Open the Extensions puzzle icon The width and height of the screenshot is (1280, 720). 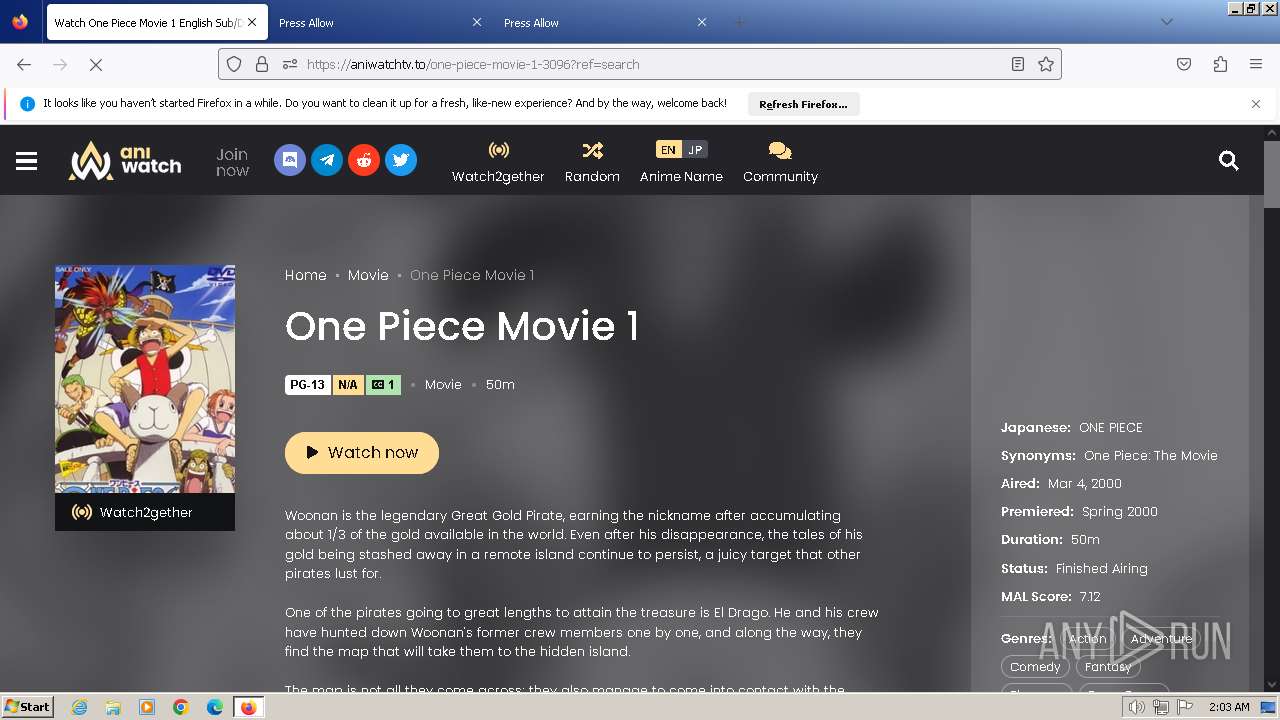(1220, 64)
